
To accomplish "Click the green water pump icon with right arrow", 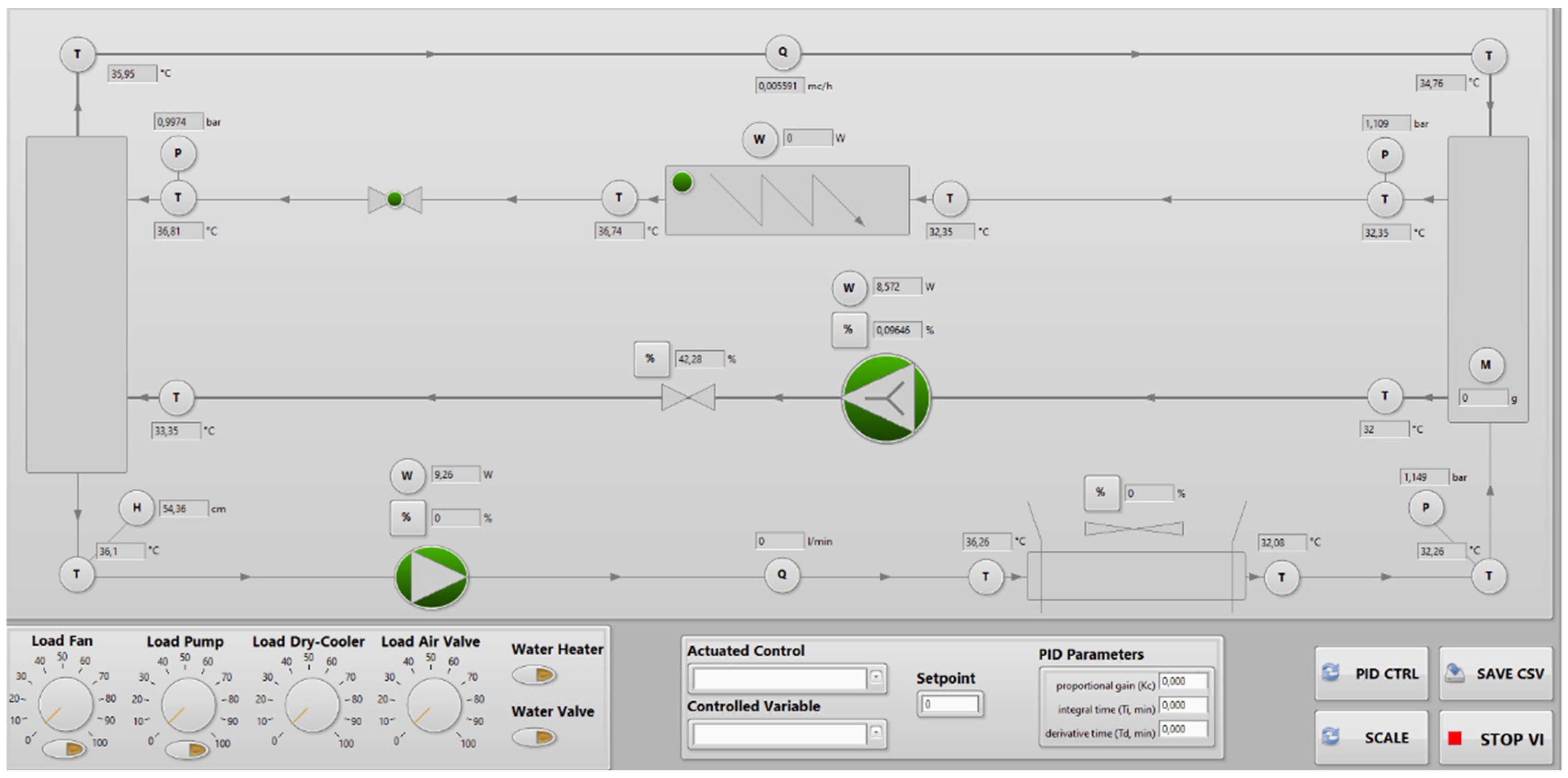I will tap(432, 577).
